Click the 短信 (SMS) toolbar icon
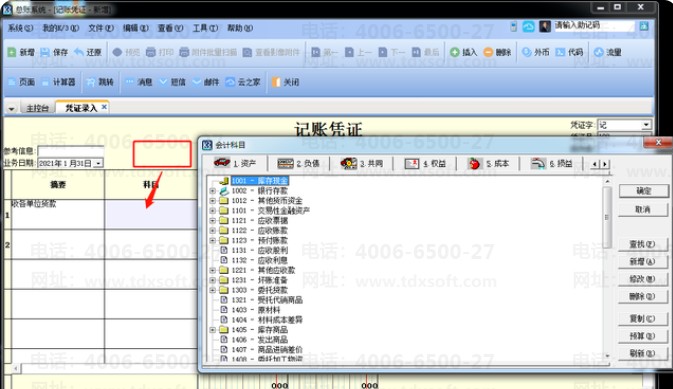 coord(163,82)
